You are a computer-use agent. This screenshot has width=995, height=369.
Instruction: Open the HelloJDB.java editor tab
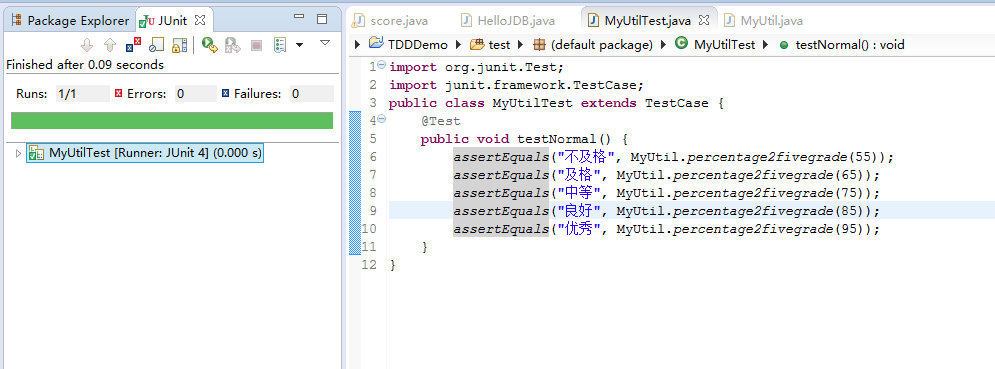click(x=508, y=20)
